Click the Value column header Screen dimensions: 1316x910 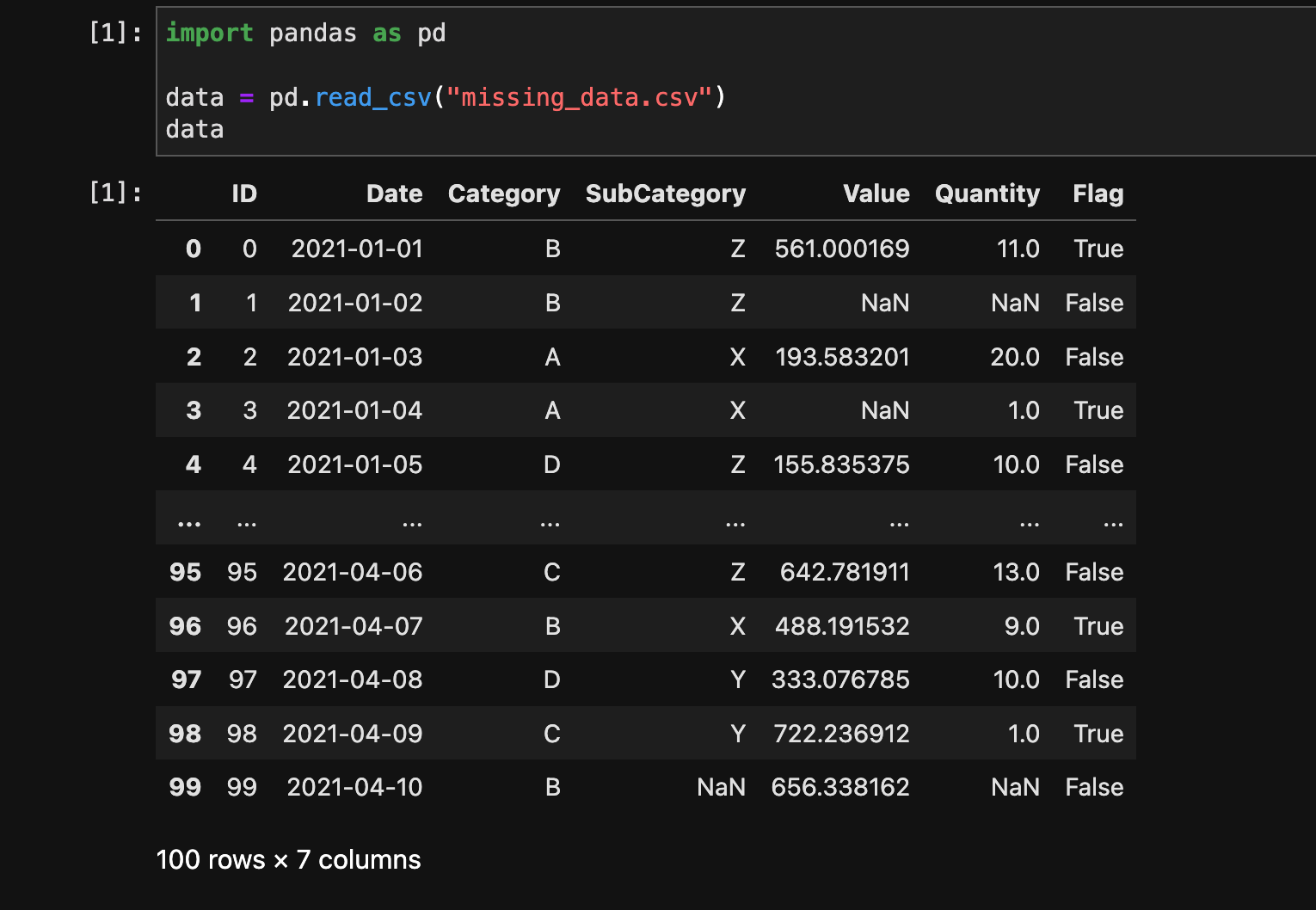[x=876, y=194]
